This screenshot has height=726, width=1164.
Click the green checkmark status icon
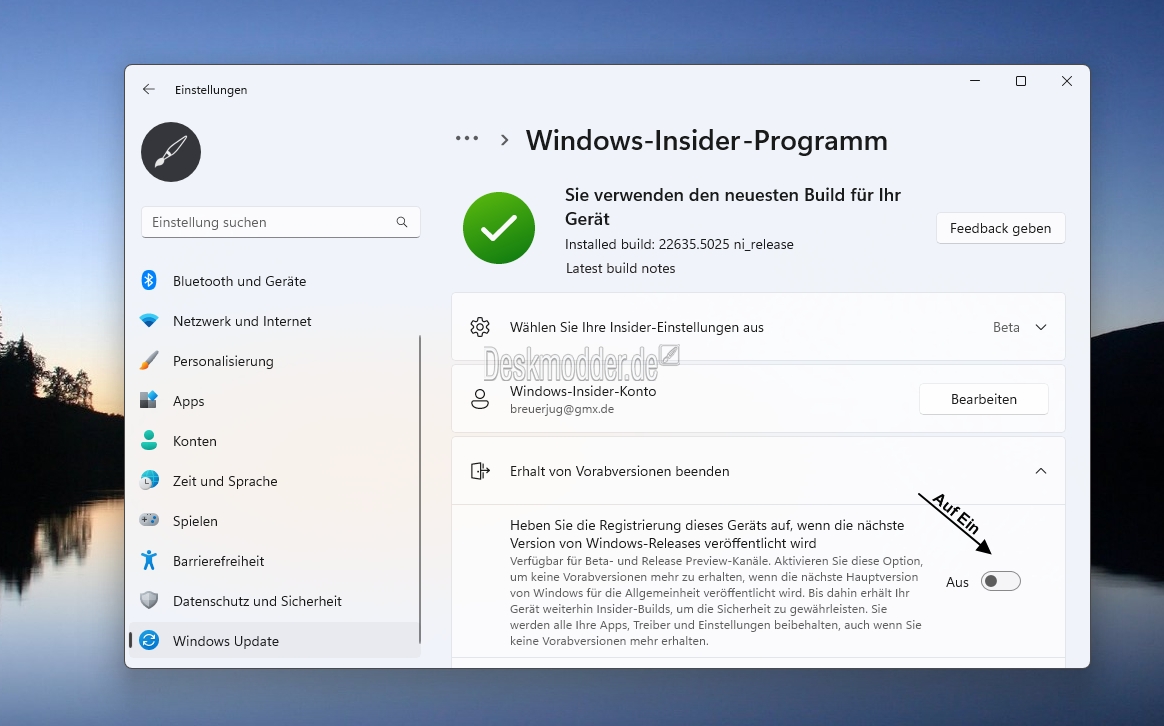coord(499,228)
